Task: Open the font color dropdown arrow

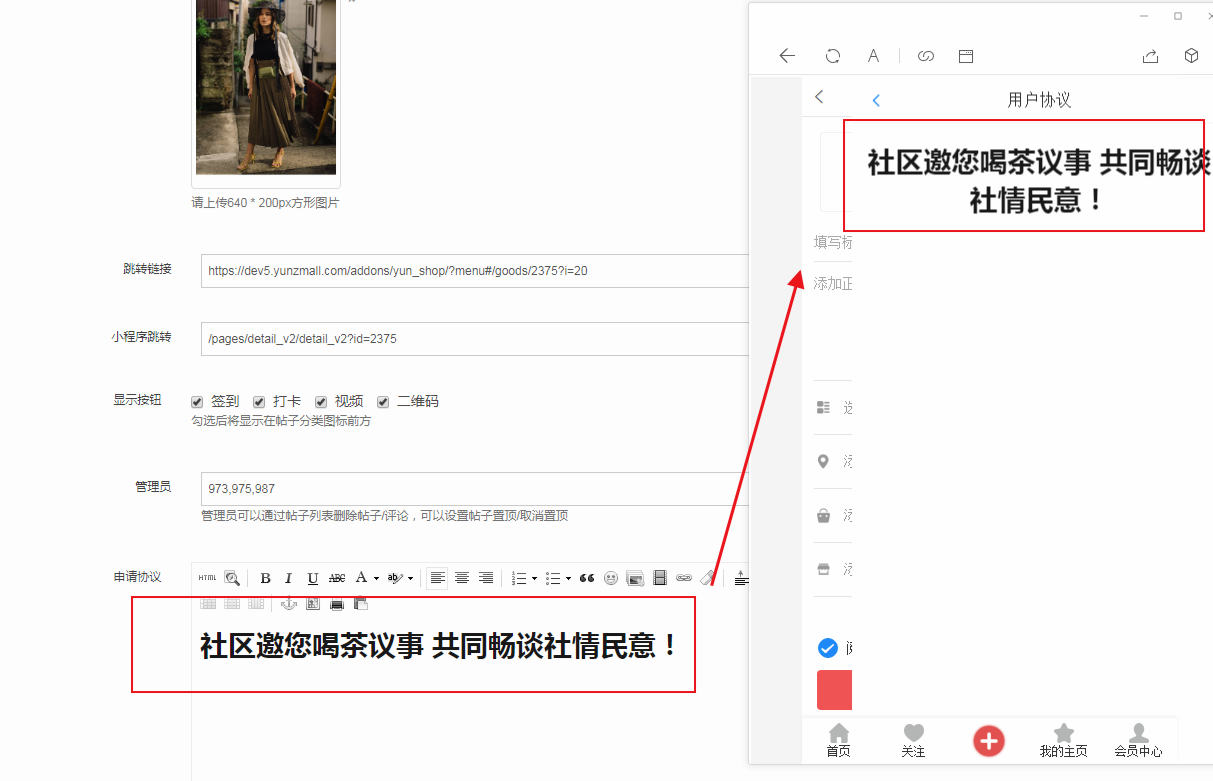Action: click(x=376, y=578)
